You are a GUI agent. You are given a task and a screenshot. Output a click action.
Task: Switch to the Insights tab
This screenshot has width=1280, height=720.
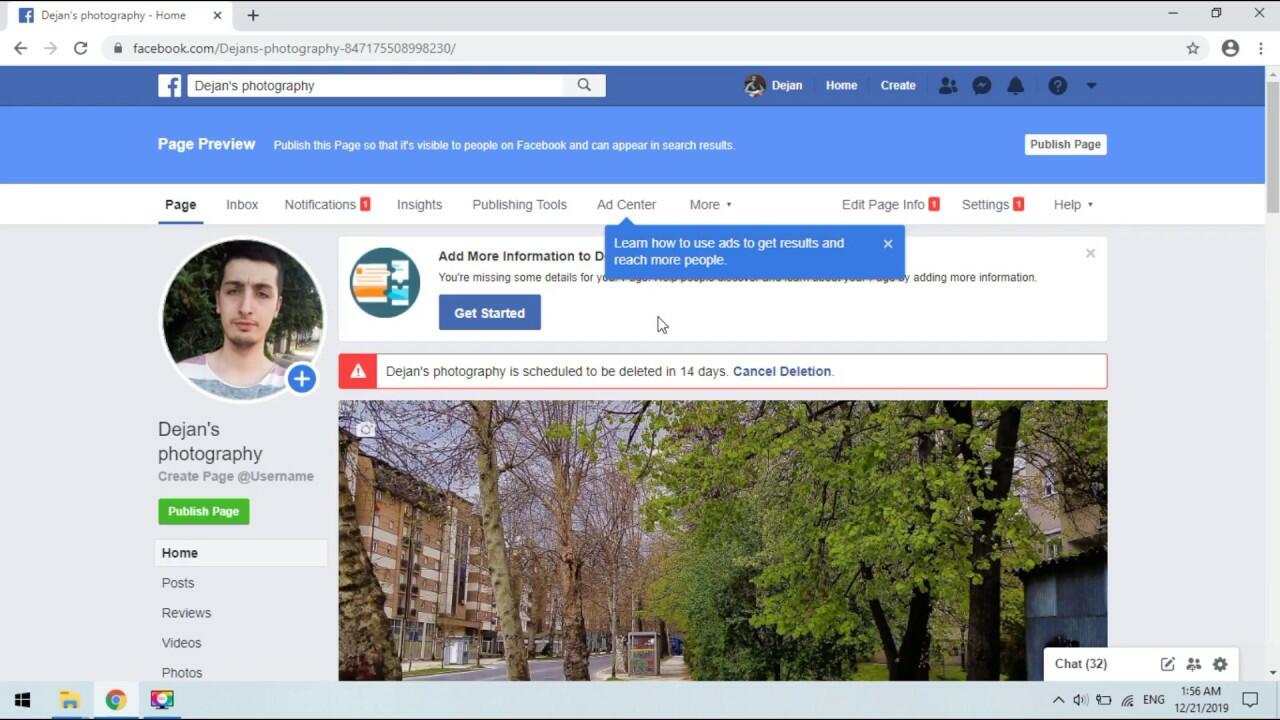coord(419,205)
